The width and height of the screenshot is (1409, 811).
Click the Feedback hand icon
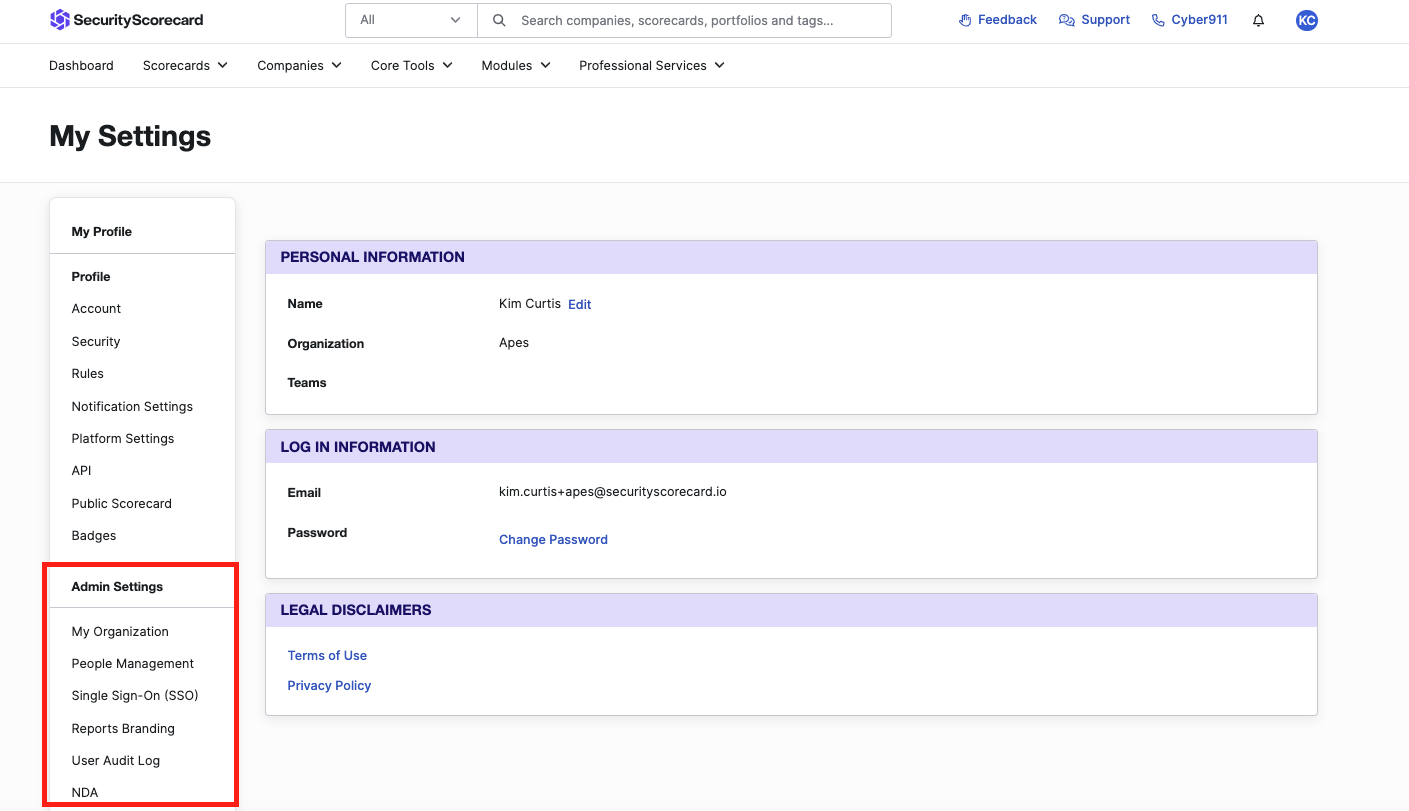pos(965,20)
